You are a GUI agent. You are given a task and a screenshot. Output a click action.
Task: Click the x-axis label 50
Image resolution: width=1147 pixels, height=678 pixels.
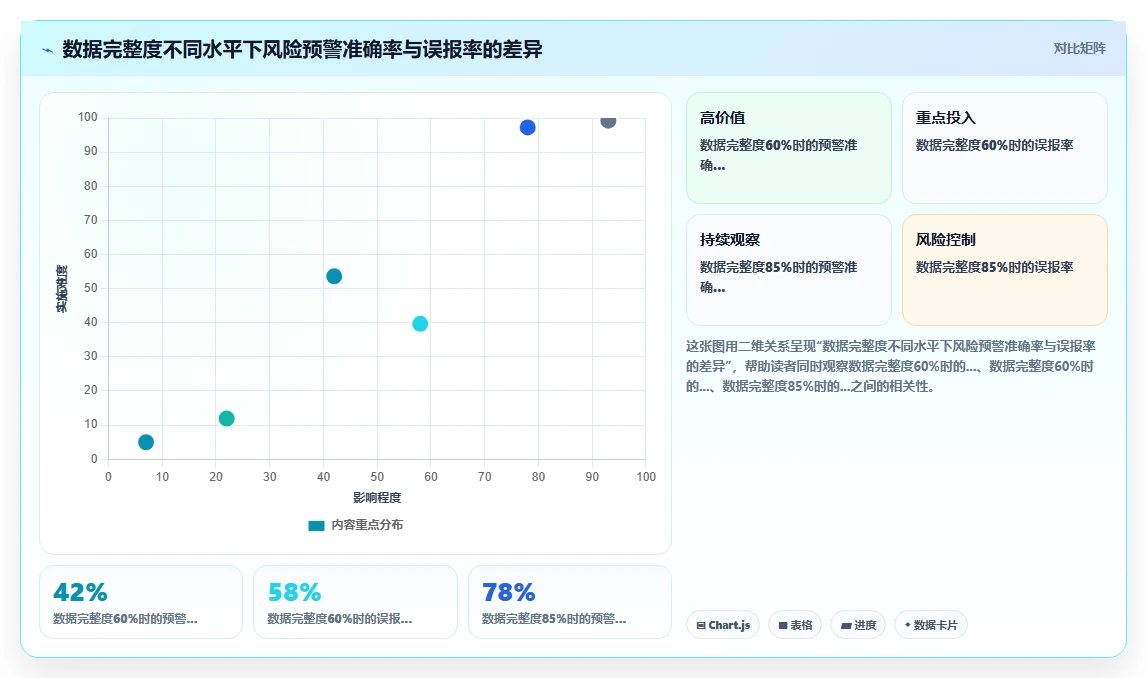(377, 477)
